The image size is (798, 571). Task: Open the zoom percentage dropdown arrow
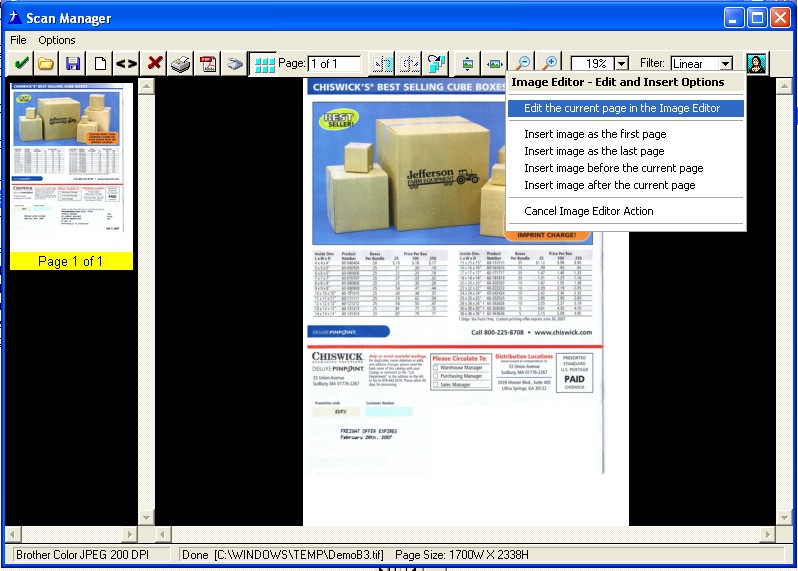coord(621,64)
